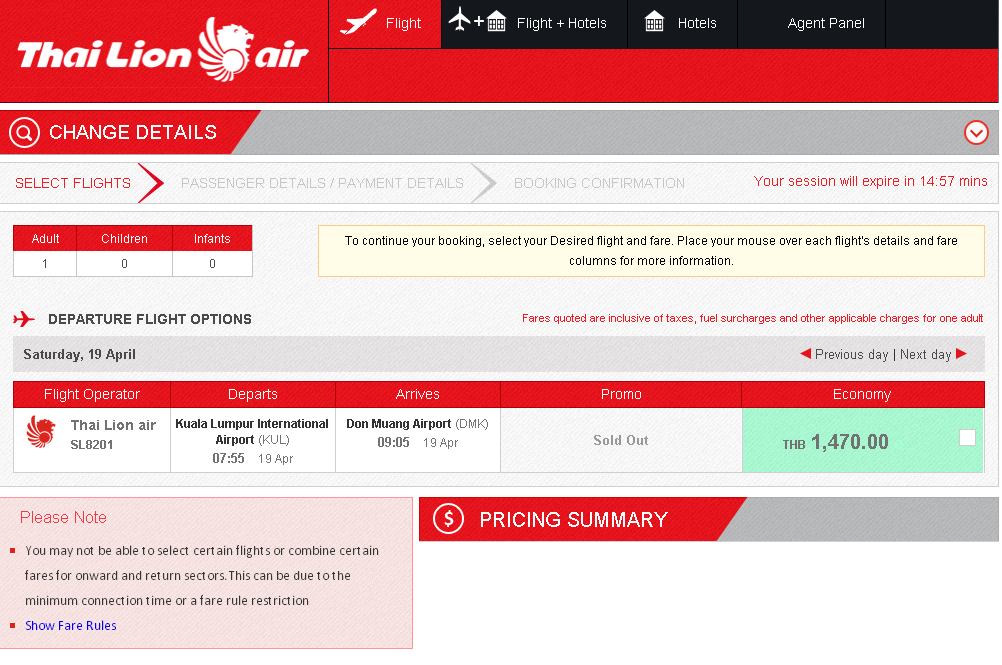Go to Next day flights
Screen dimensions: 1002x665
[x=925, y=355]
